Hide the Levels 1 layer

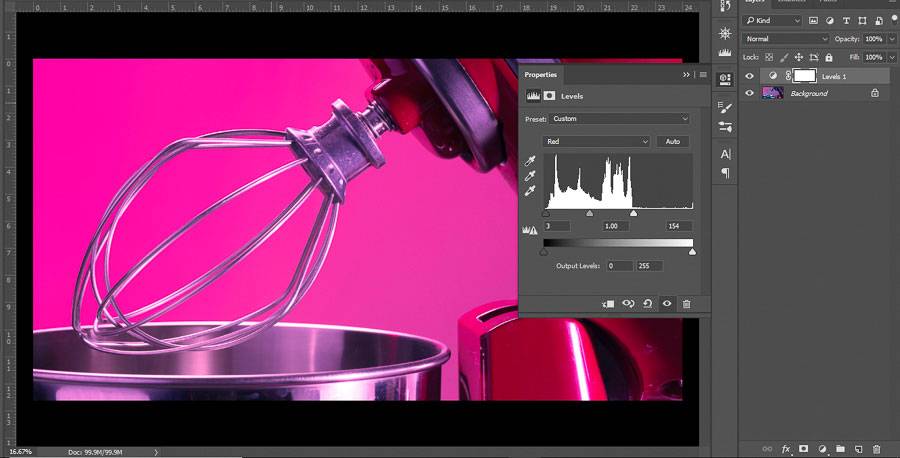pos(750,76)
